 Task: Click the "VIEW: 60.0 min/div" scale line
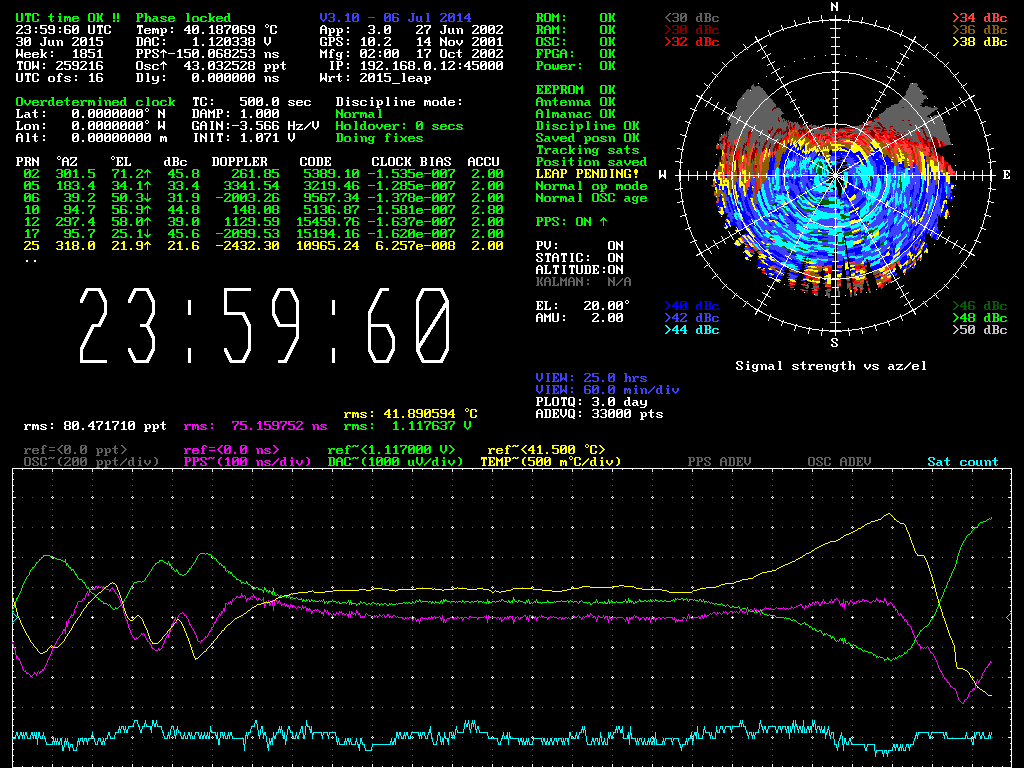pos(607,390)
